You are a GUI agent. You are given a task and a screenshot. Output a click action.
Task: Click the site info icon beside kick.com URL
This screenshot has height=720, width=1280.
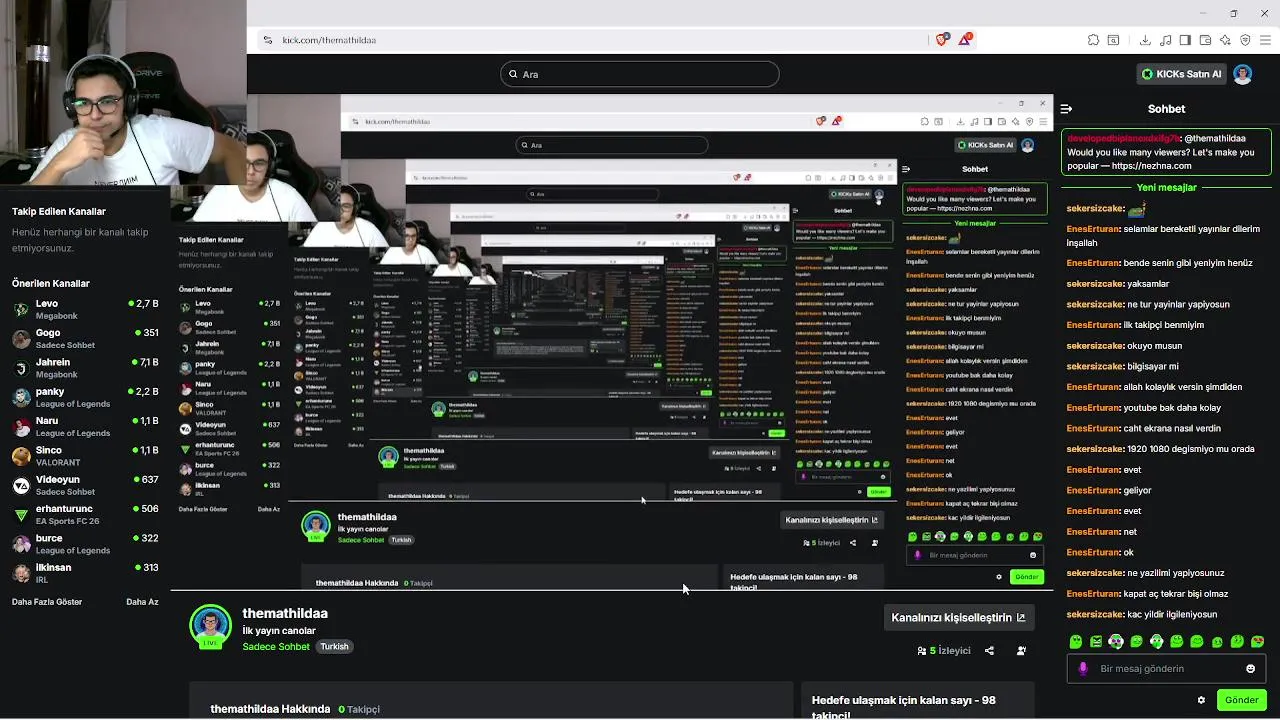coord(267,40)
